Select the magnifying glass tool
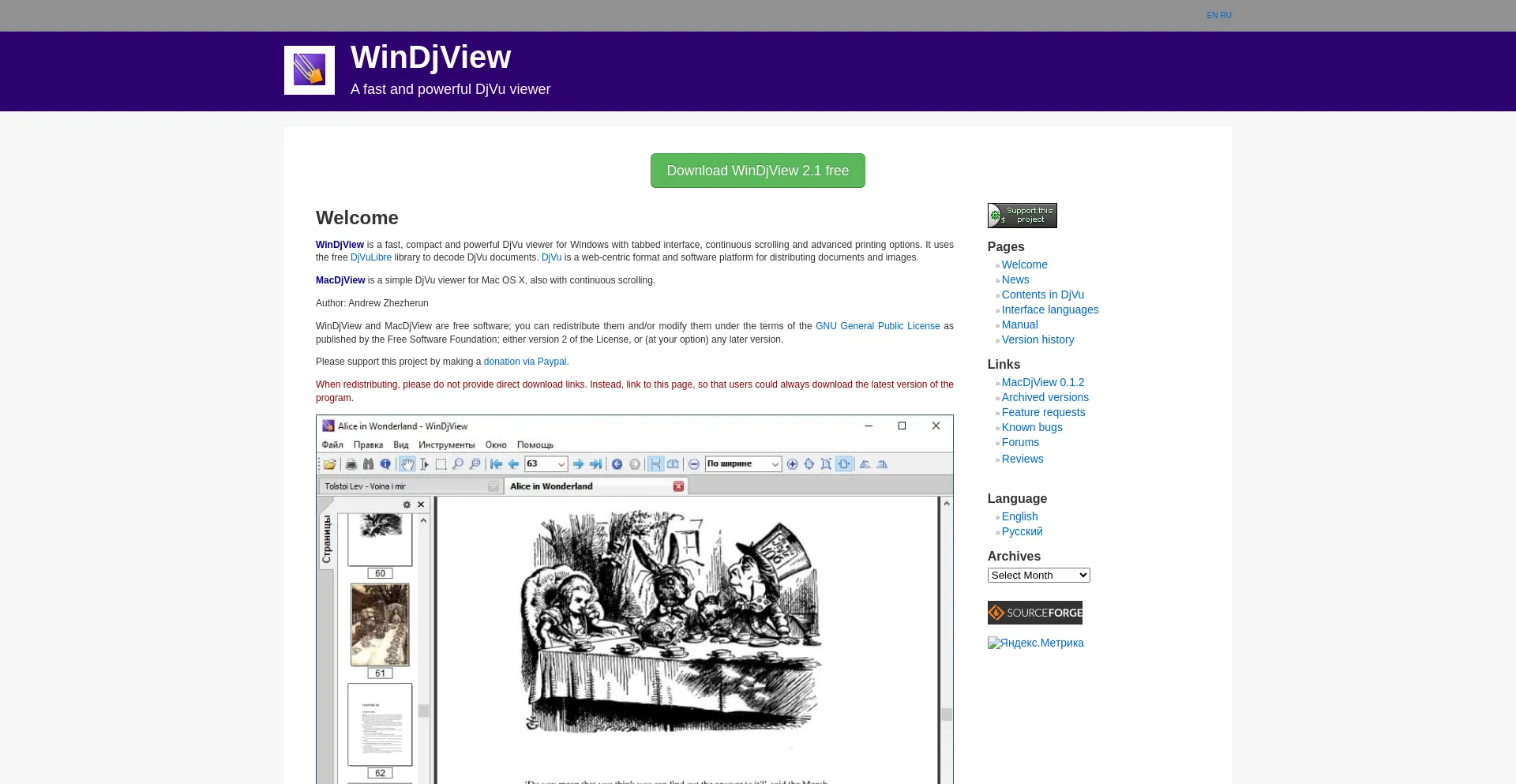This screenshot has height=784, width=1516. [x=458, y=464]
